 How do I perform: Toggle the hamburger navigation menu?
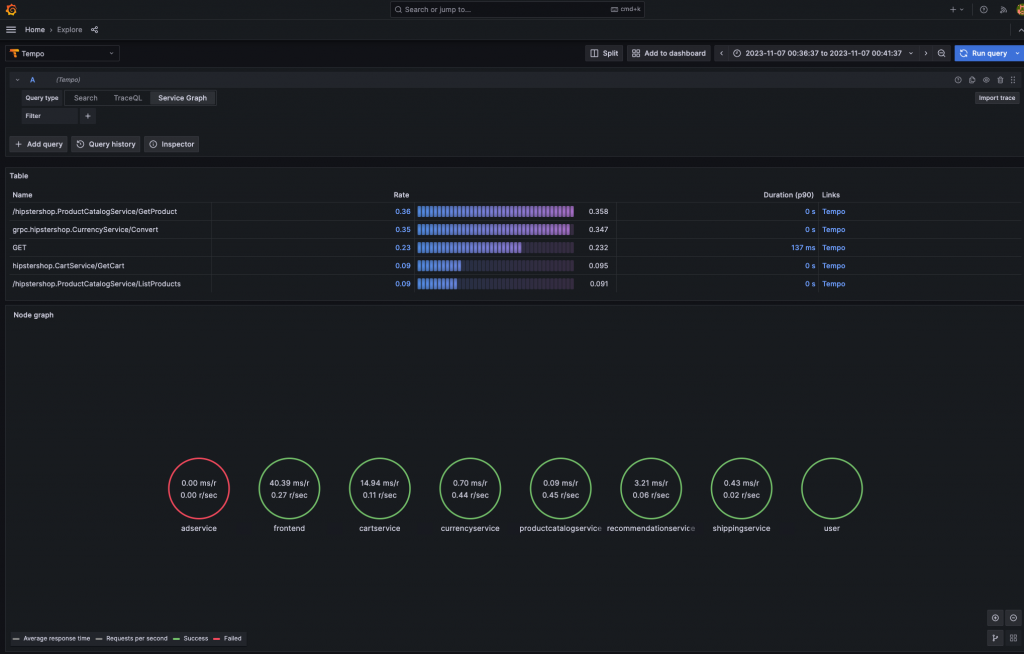click(11, 29)
